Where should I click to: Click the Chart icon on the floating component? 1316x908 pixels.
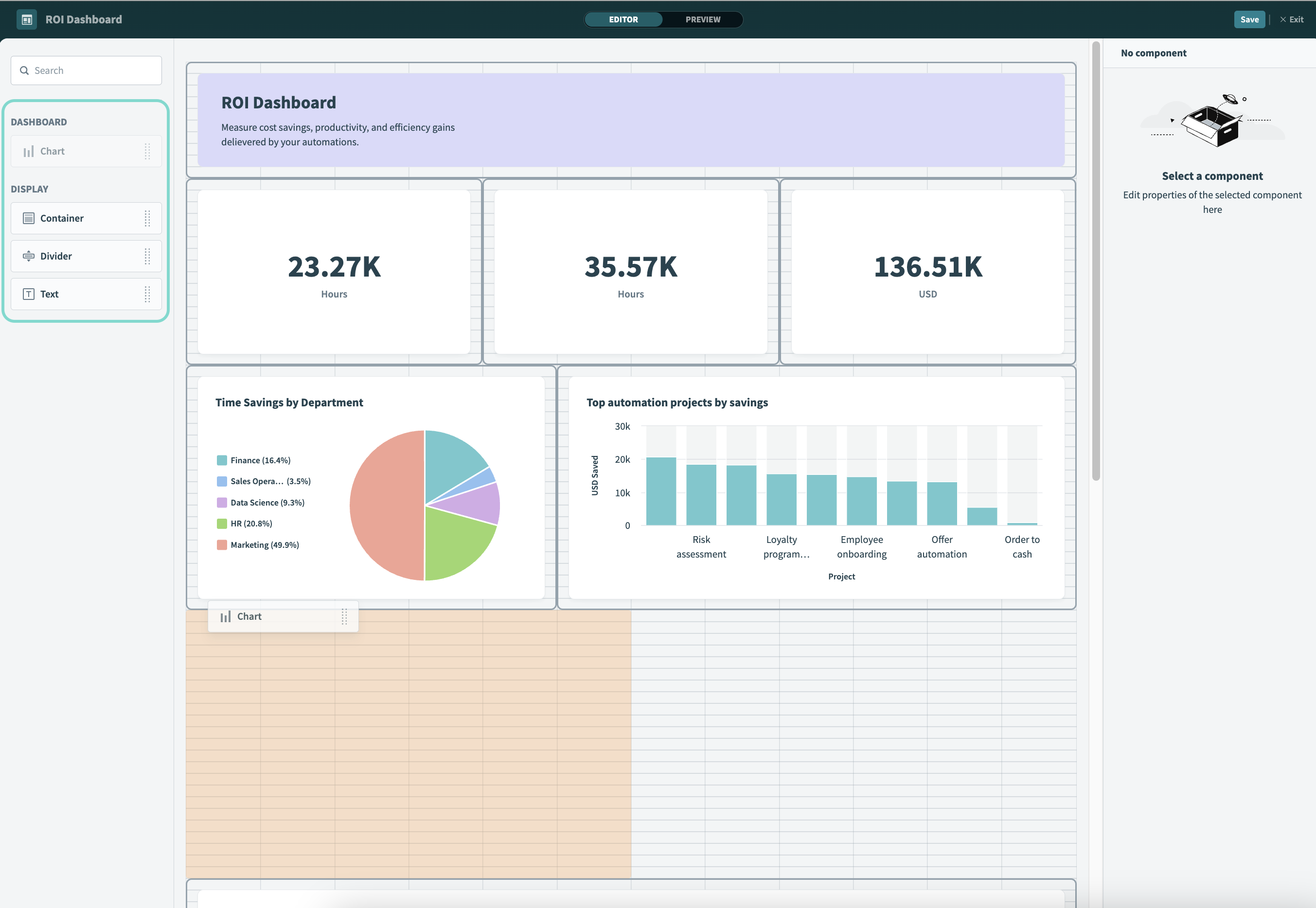coord(225,616)
